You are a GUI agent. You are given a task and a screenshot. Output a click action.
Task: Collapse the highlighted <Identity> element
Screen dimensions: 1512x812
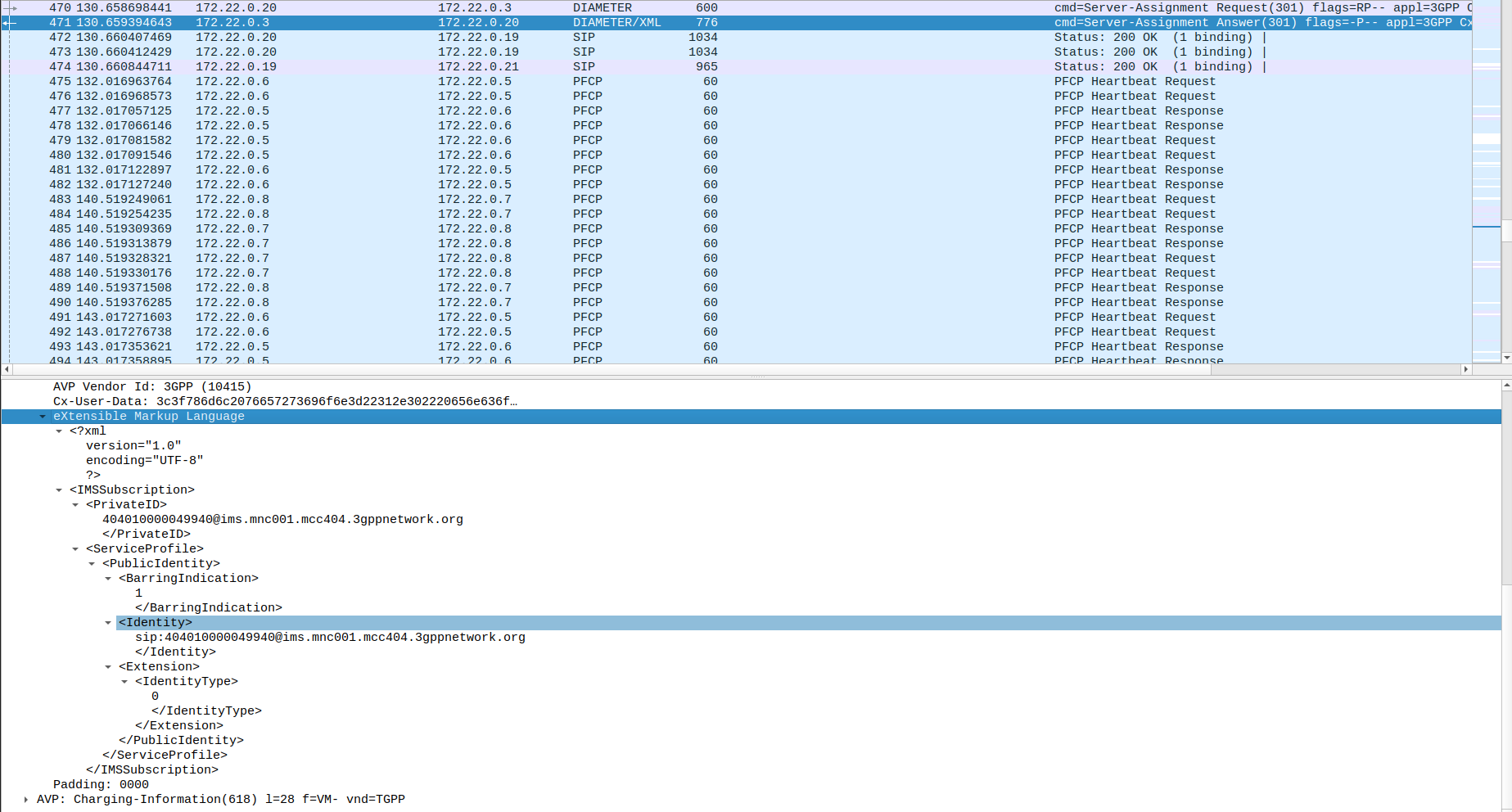pos(108,622)
